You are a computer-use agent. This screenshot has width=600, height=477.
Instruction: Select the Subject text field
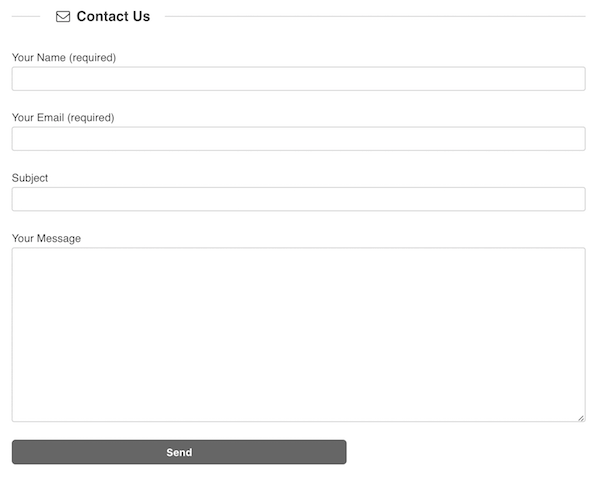click(298, 199)
